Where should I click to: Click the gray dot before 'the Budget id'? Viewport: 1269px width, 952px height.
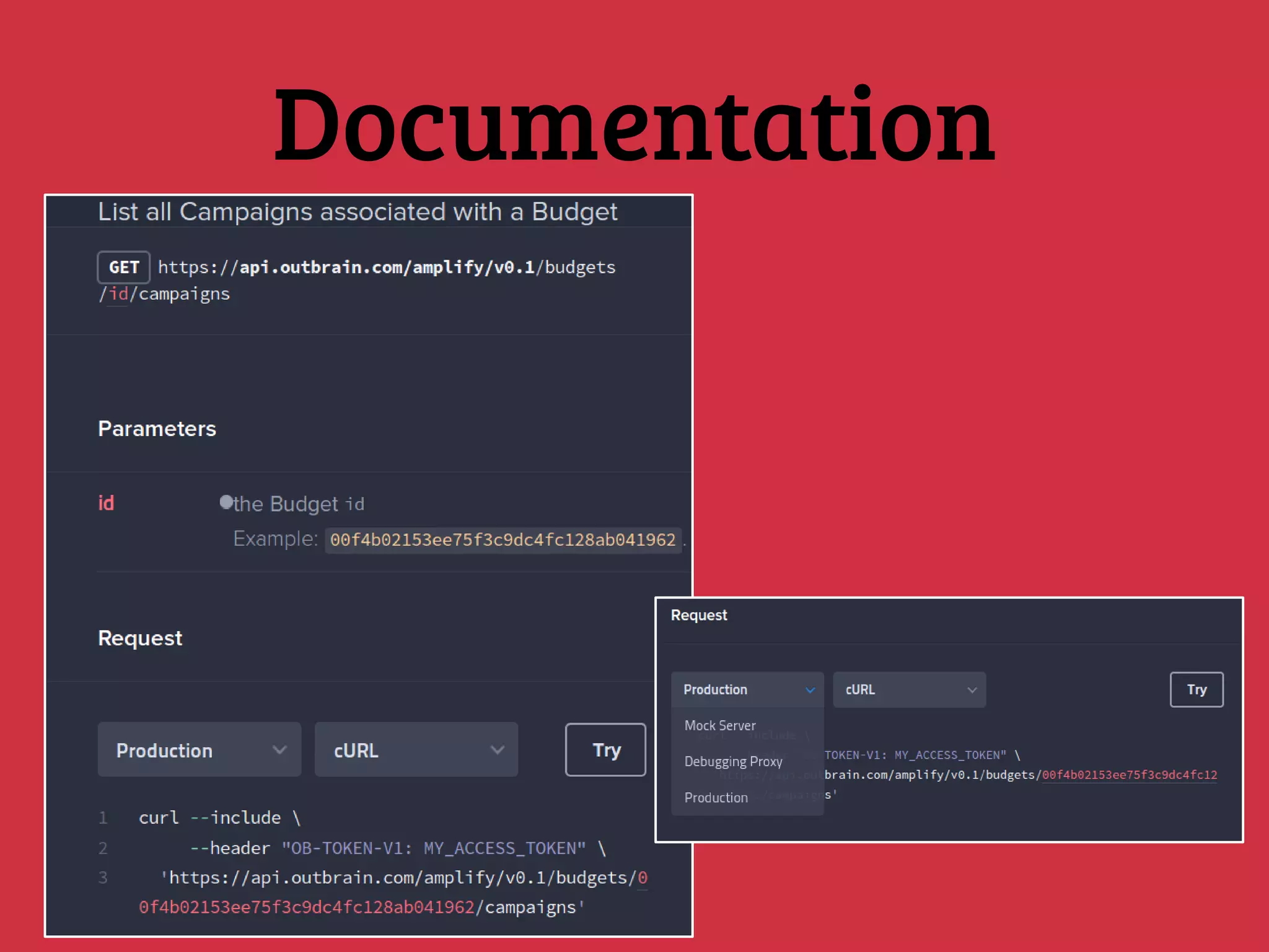click(226, 502)
